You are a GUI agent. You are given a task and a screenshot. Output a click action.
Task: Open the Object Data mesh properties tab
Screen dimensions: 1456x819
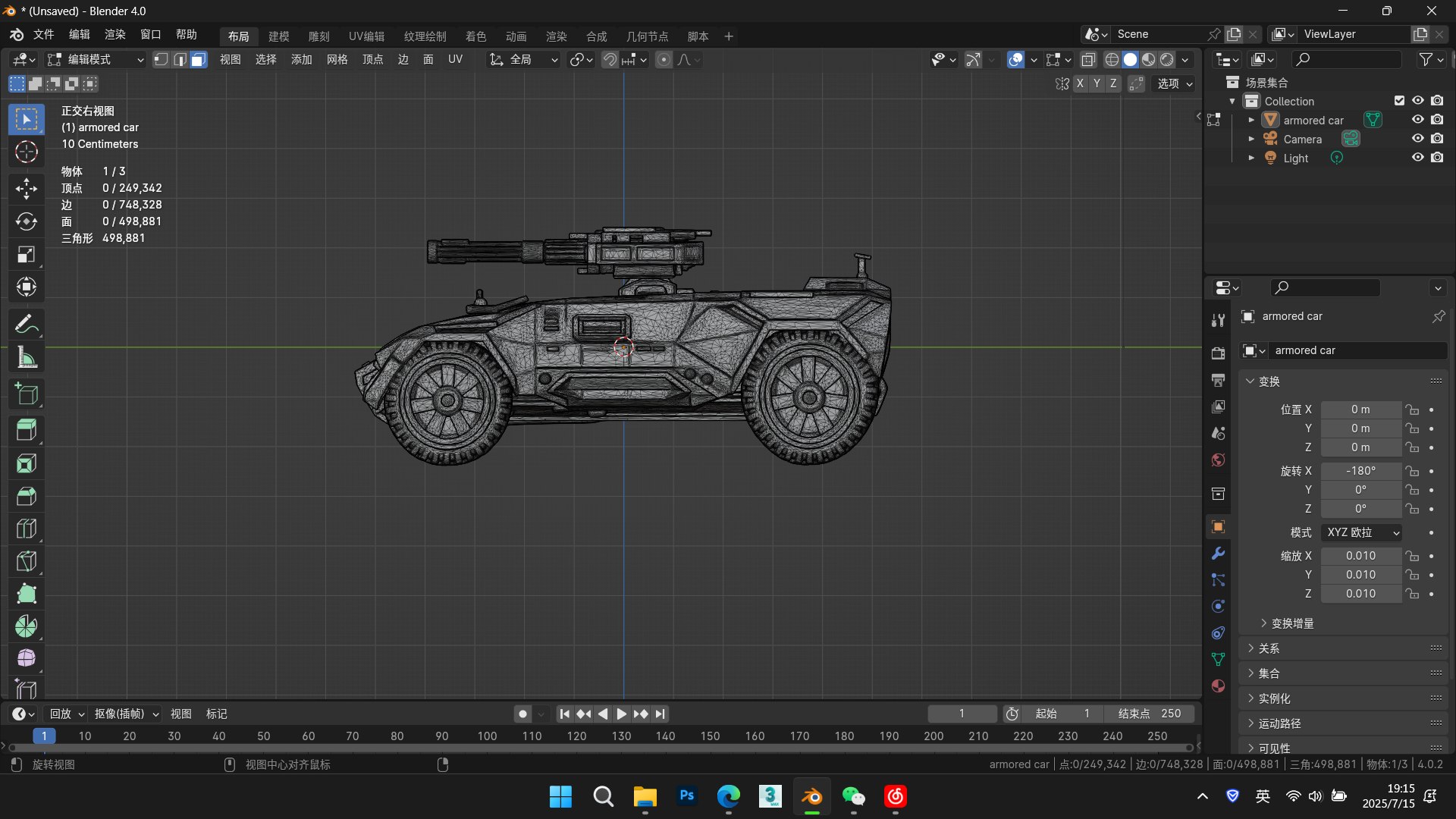[1218, 659]
